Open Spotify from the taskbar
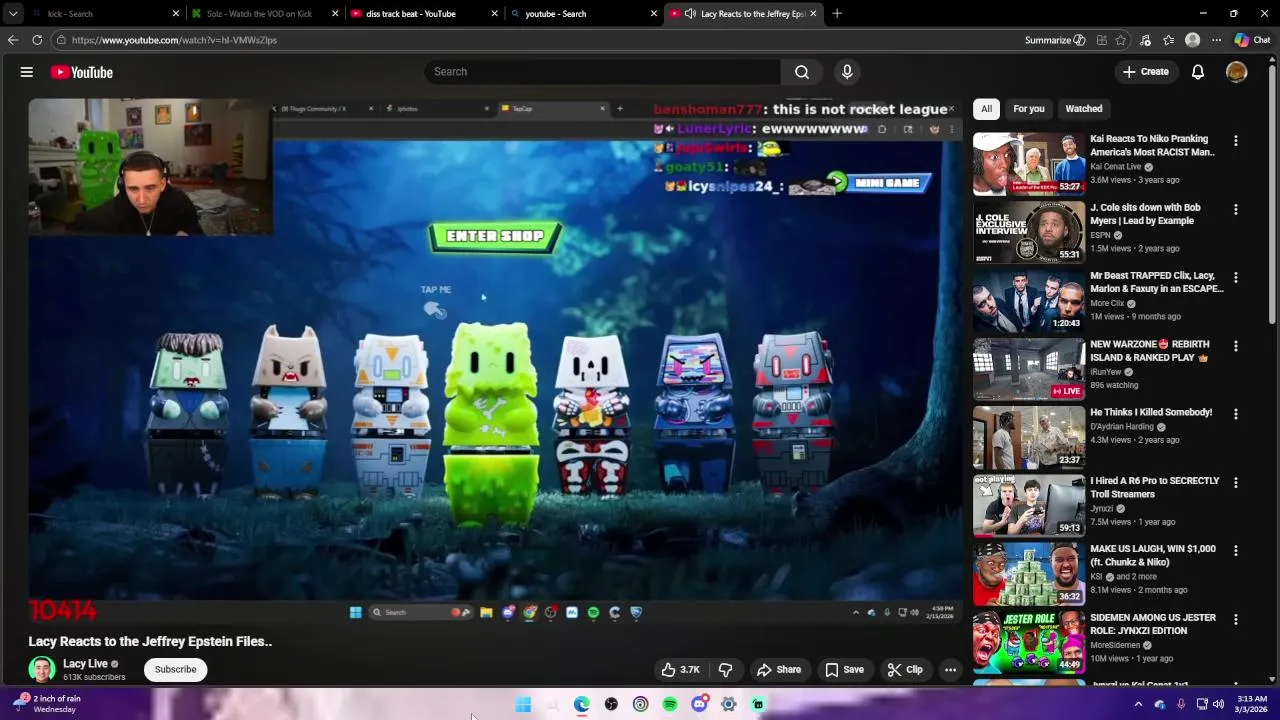The width and height of the screenshot is (1280, 720). tap(670, 705)
